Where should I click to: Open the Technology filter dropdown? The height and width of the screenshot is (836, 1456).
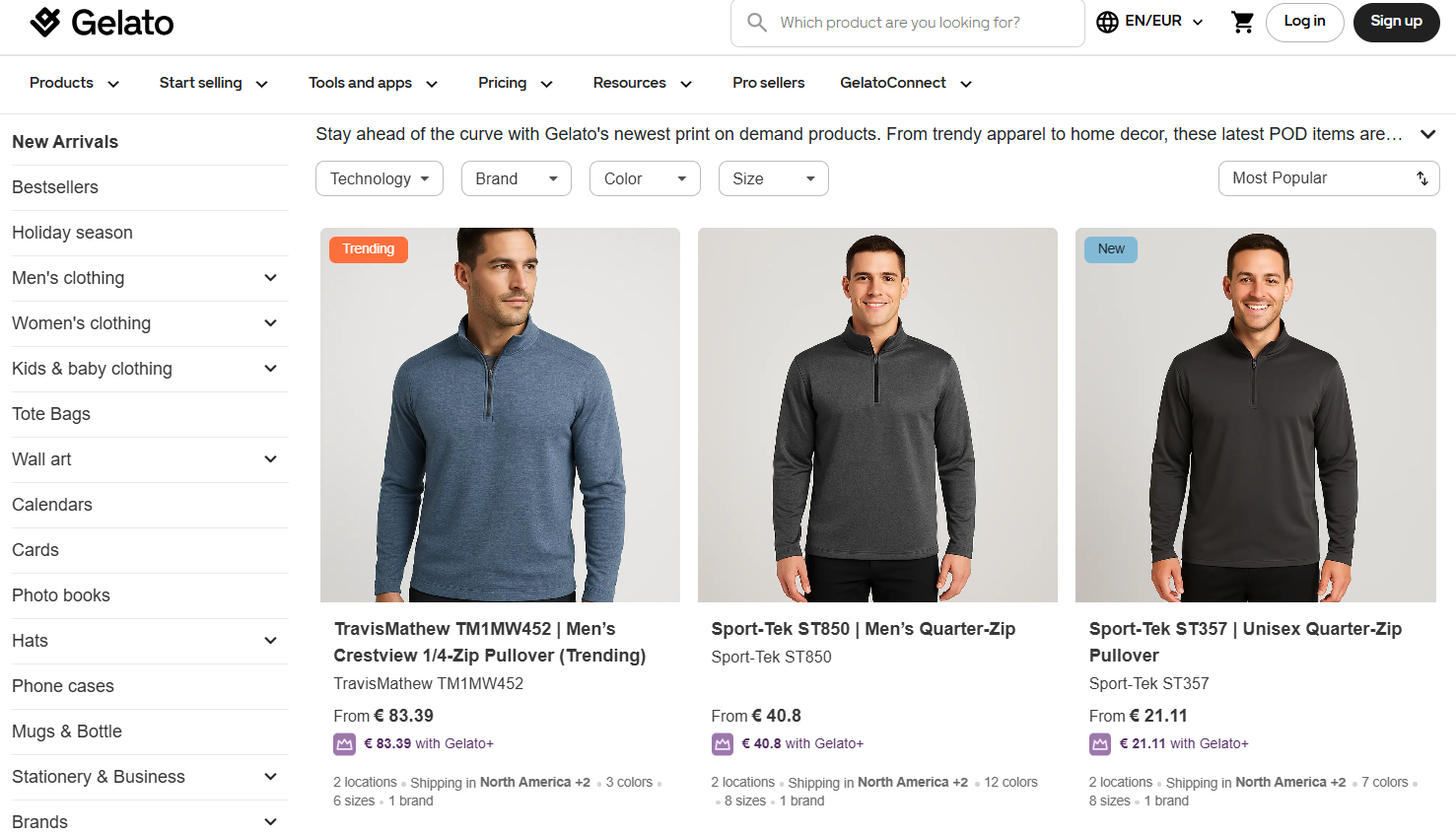(x=379, y=178)
